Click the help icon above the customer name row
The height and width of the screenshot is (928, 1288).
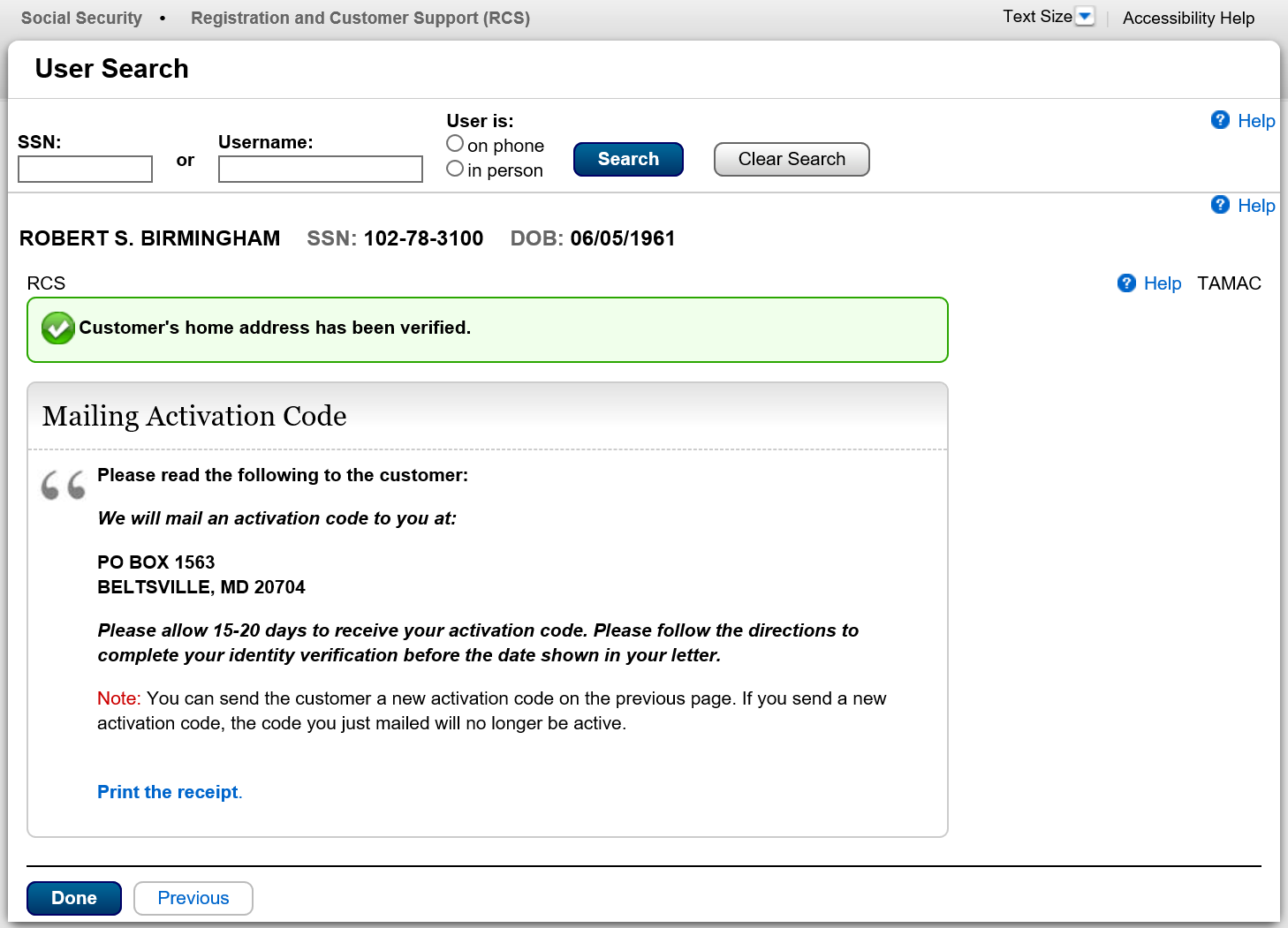pos(1220,205)
